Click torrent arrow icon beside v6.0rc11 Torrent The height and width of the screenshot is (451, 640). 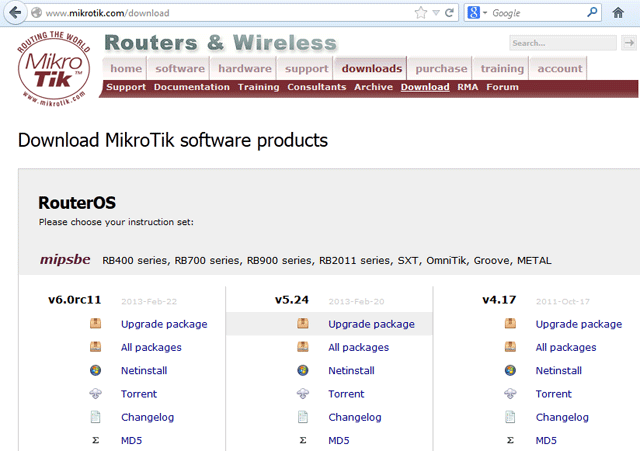[x=96, y=393]
